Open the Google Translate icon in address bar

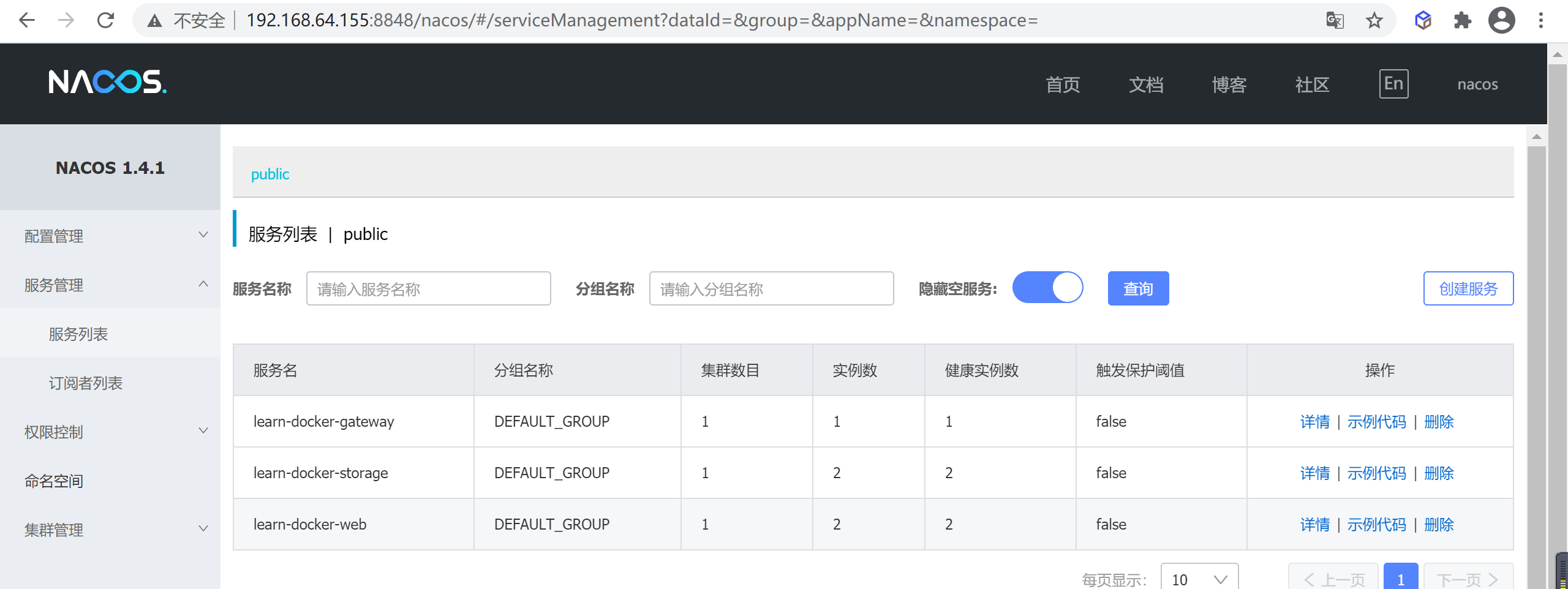1335,20
